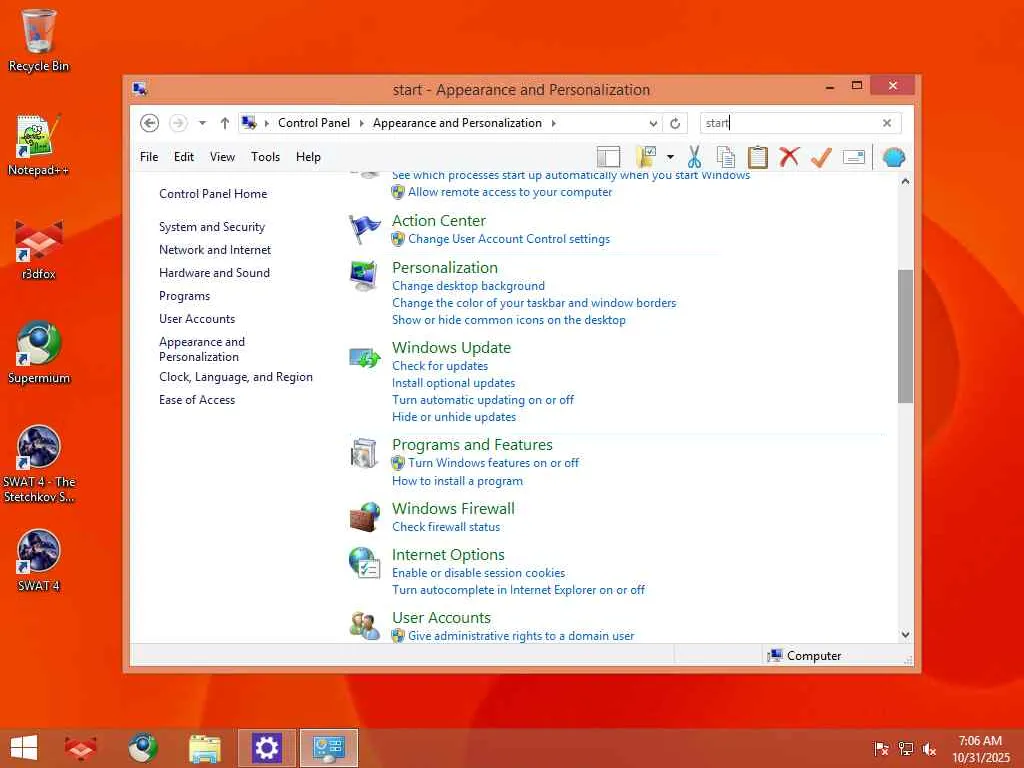This screenshot has width=1024, height=768.
Task: Open File Explorer from the taskbar
Action: tap(204, 748)
